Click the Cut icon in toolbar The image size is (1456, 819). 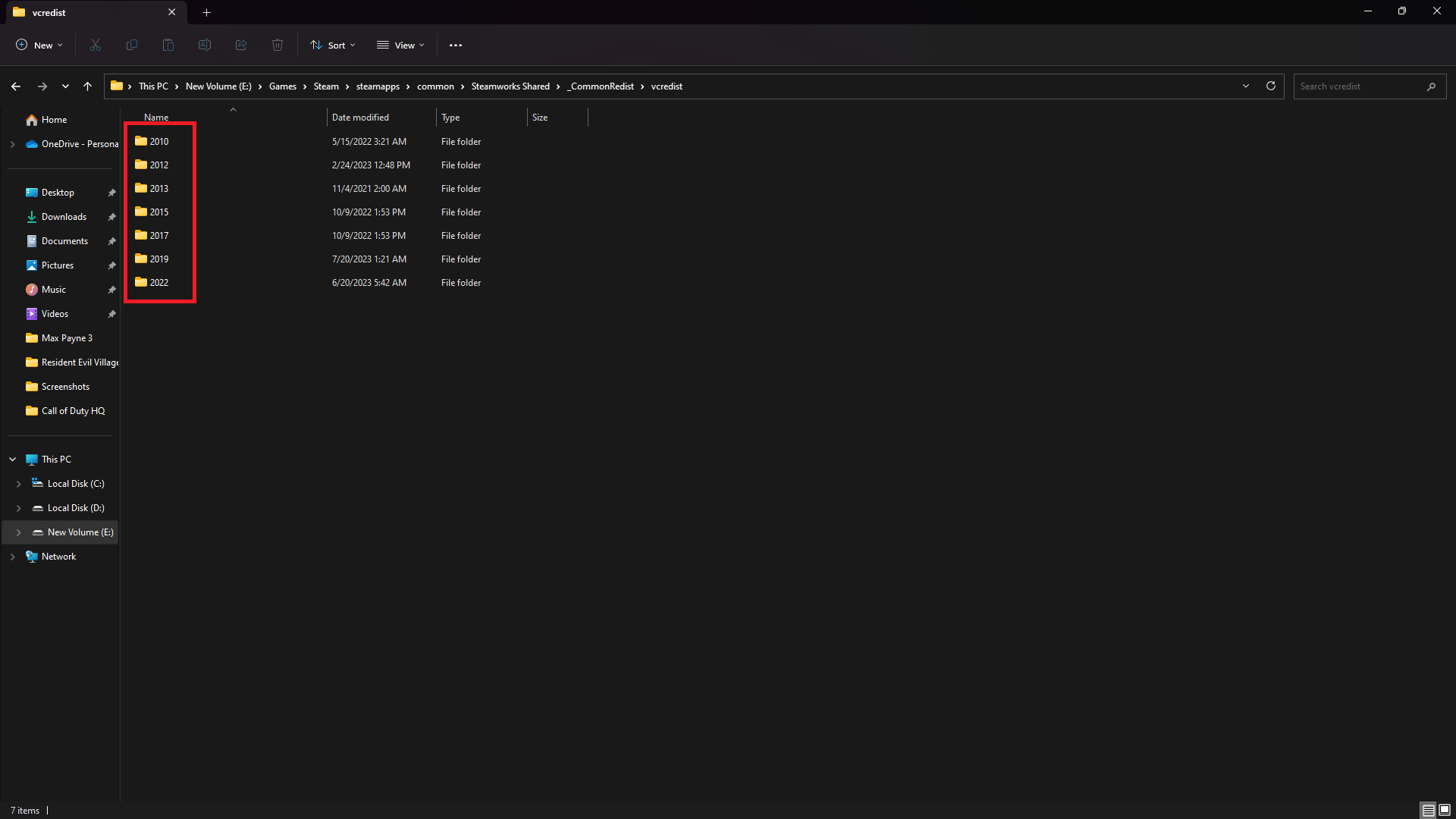click(96, 45)
